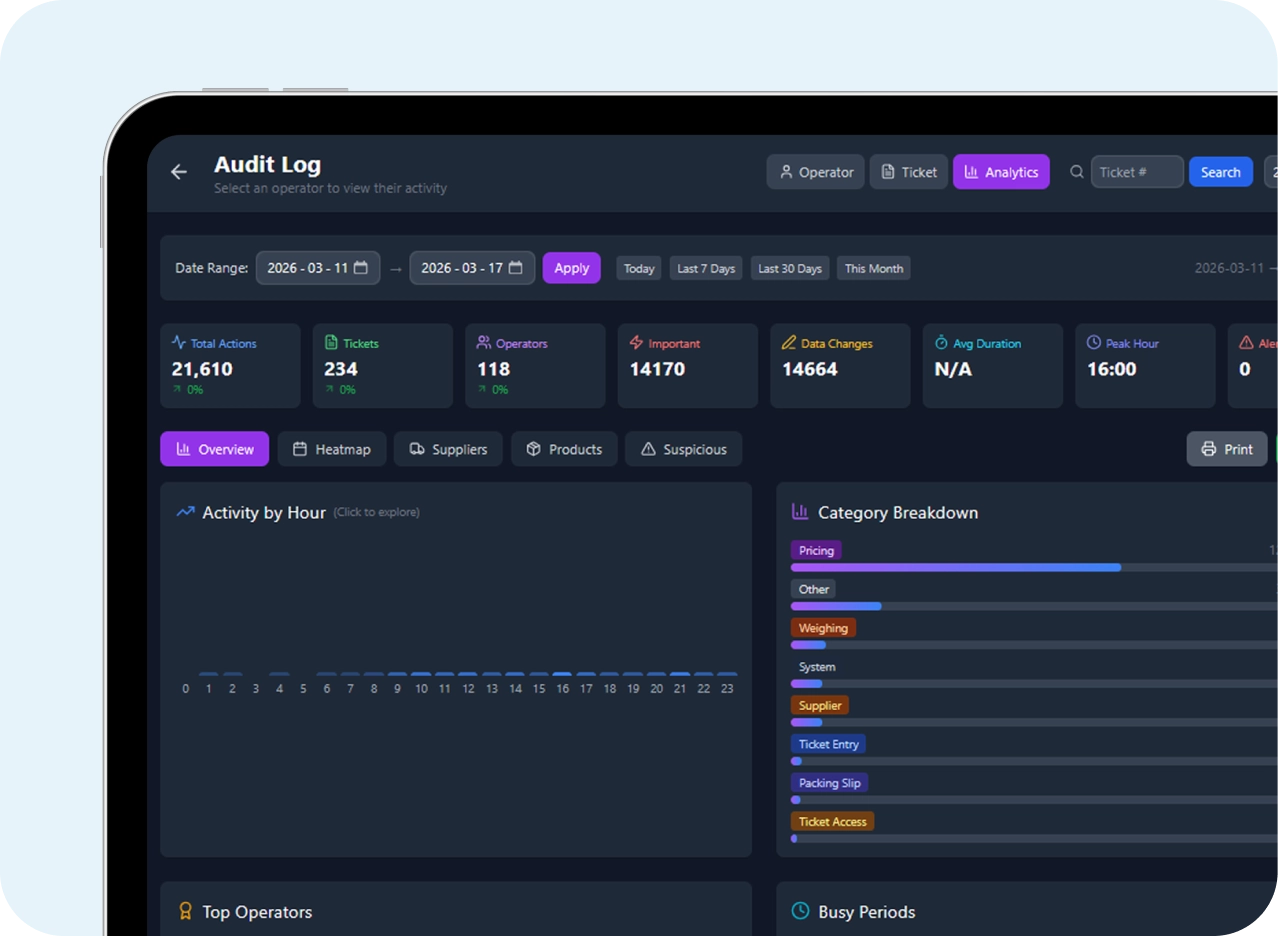
Task: Click the Peak Hour value 16:00
Action: 1112,369
